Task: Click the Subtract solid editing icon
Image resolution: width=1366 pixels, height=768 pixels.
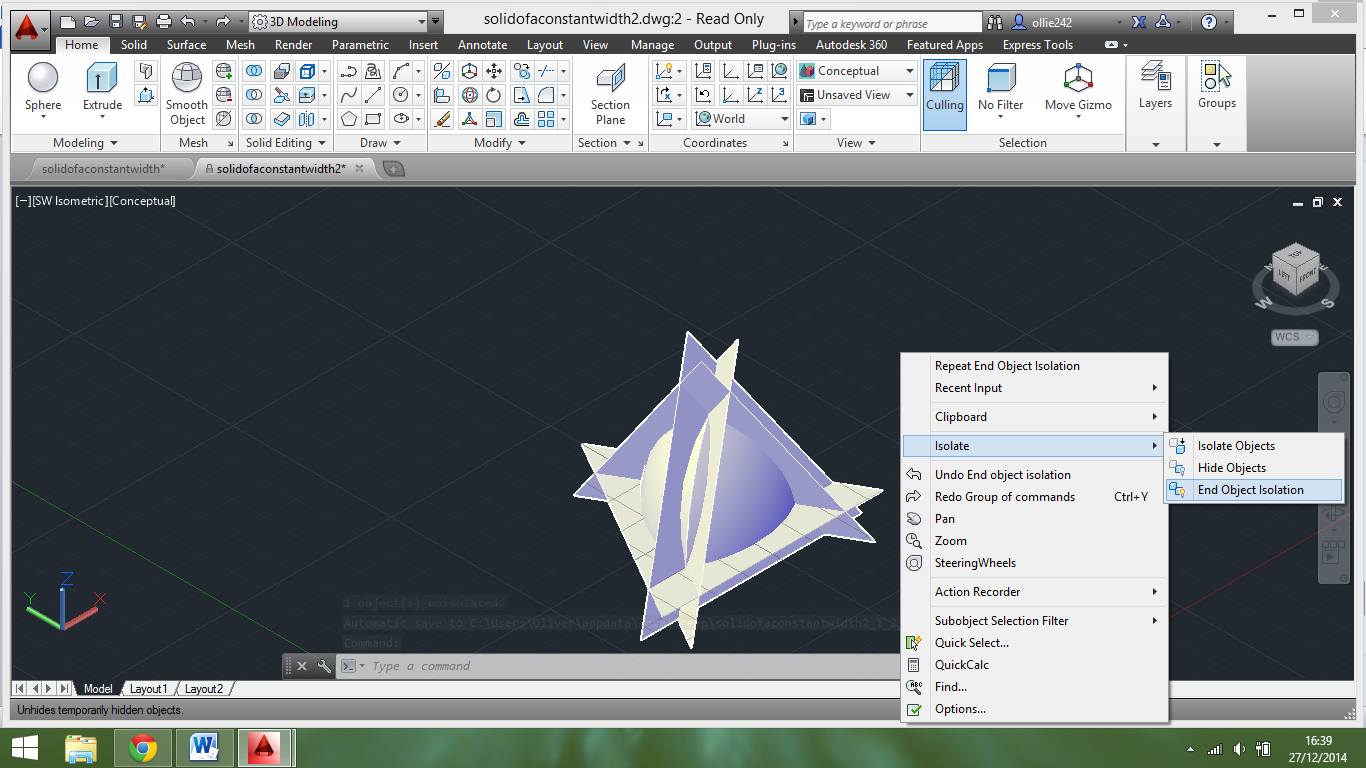Action: pos(255,95)
